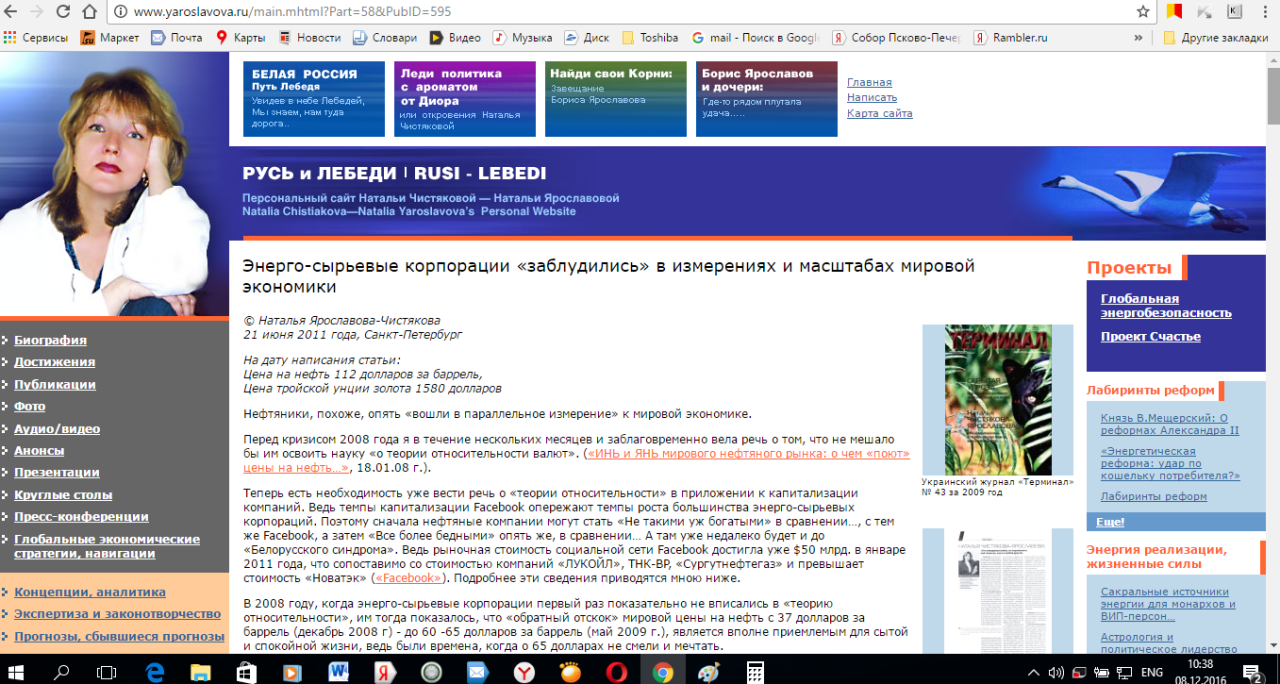Open the Карта сайта link

tap(880, 113)
